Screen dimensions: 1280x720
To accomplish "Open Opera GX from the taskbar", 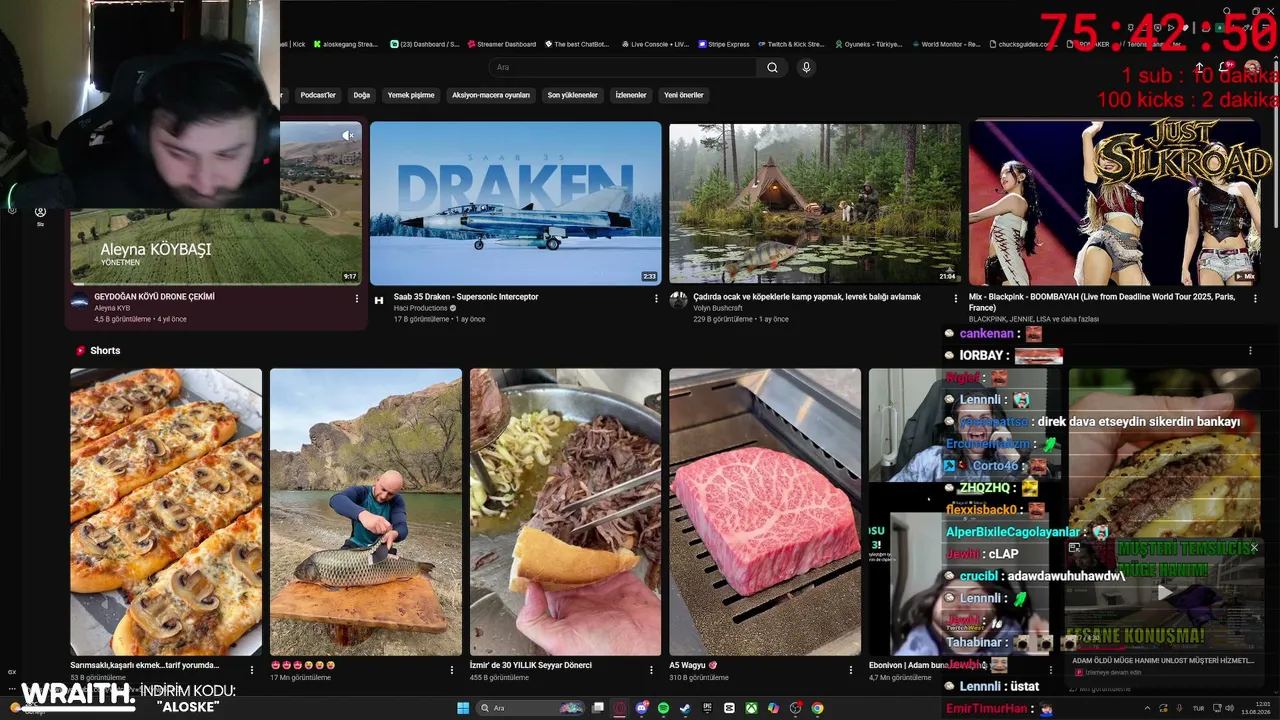I will (620, 708).
